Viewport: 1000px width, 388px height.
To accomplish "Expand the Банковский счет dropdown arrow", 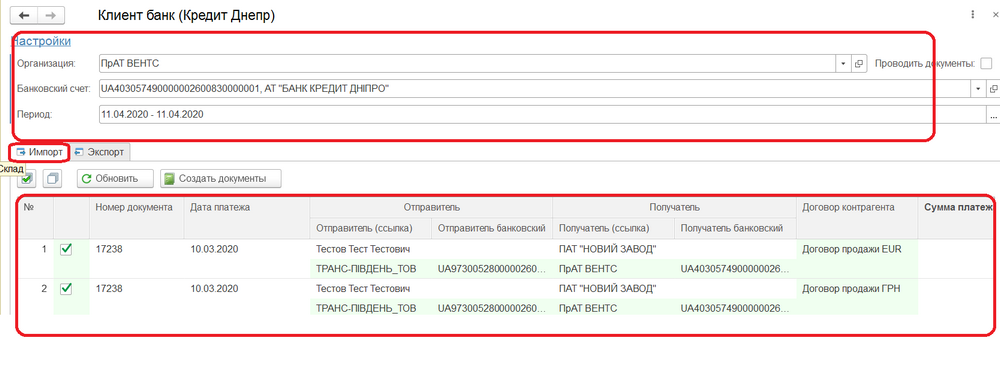I will point(977,89).
